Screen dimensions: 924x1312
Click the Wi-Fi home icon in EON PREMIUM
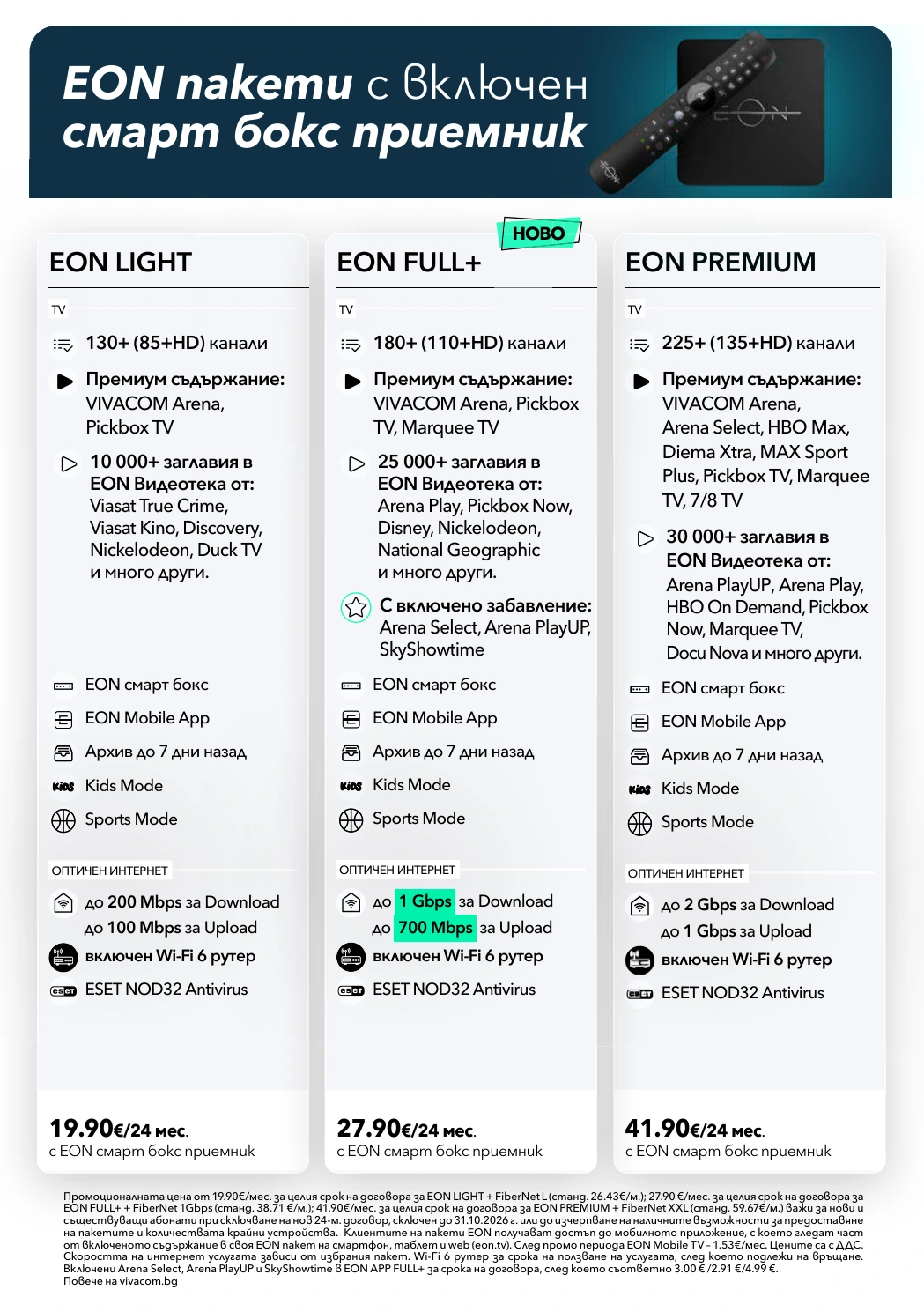pos(639,906)
